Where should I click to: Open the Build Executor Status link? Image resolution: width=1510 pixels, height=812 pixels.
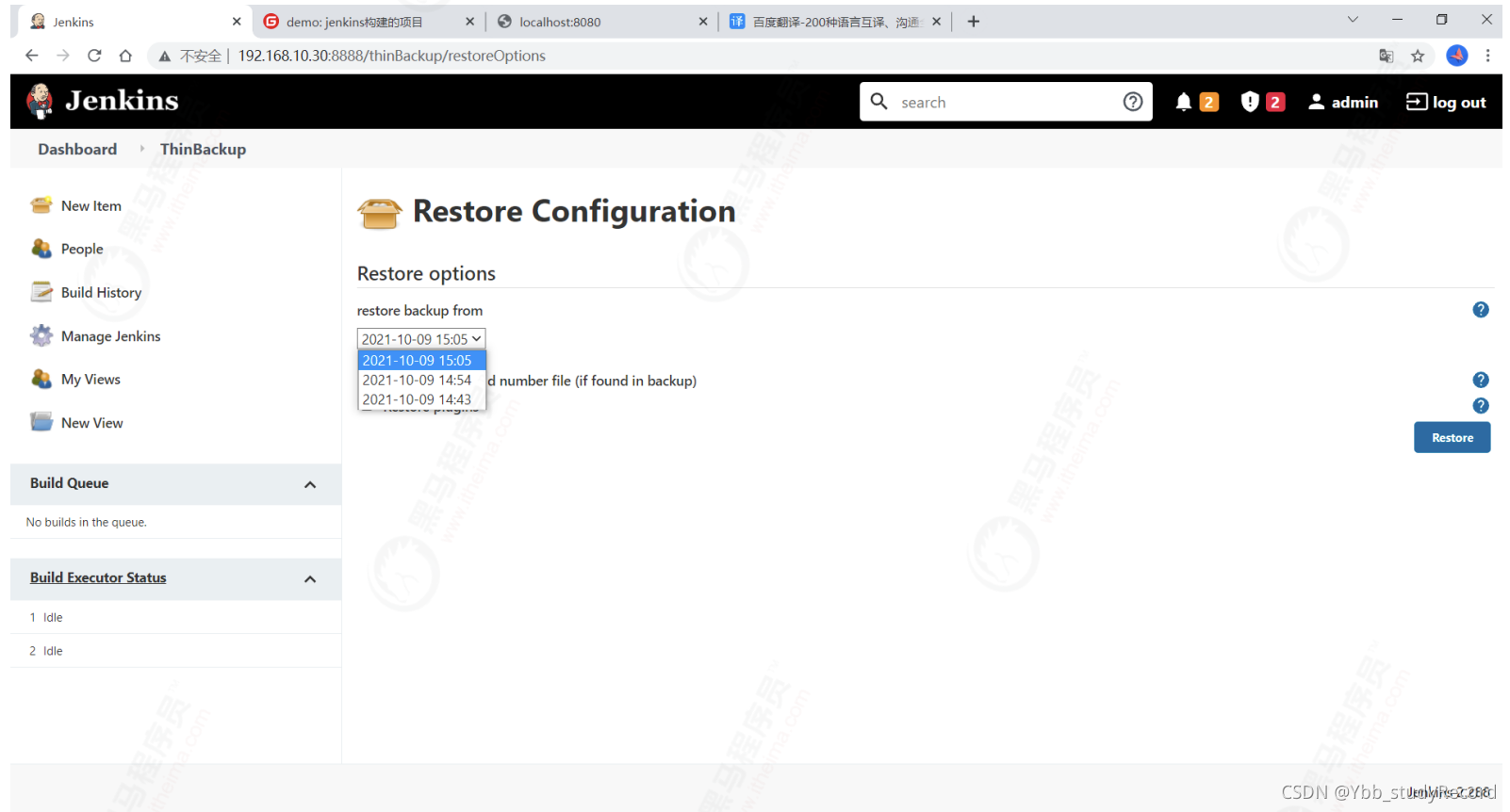[x=98, y=577]
